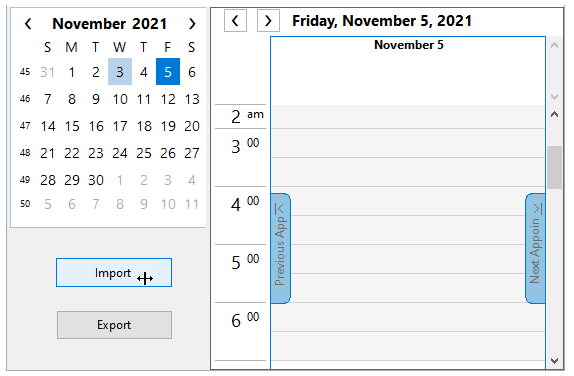Select week number 47 row
This screenshot has height=376, width=574.
(x=25, y=126)
